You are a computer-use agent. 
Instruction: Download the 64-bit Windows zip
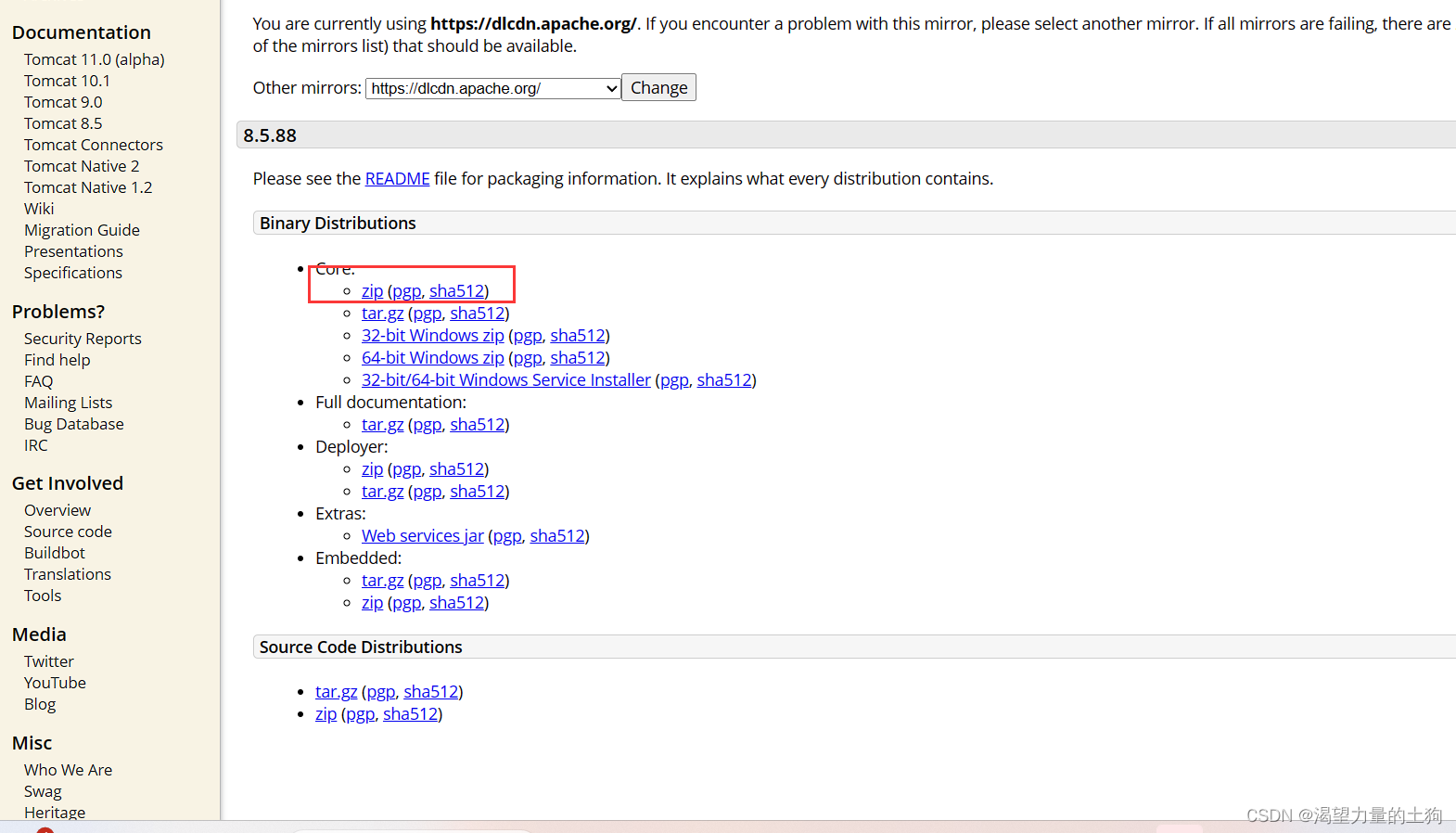433,358
